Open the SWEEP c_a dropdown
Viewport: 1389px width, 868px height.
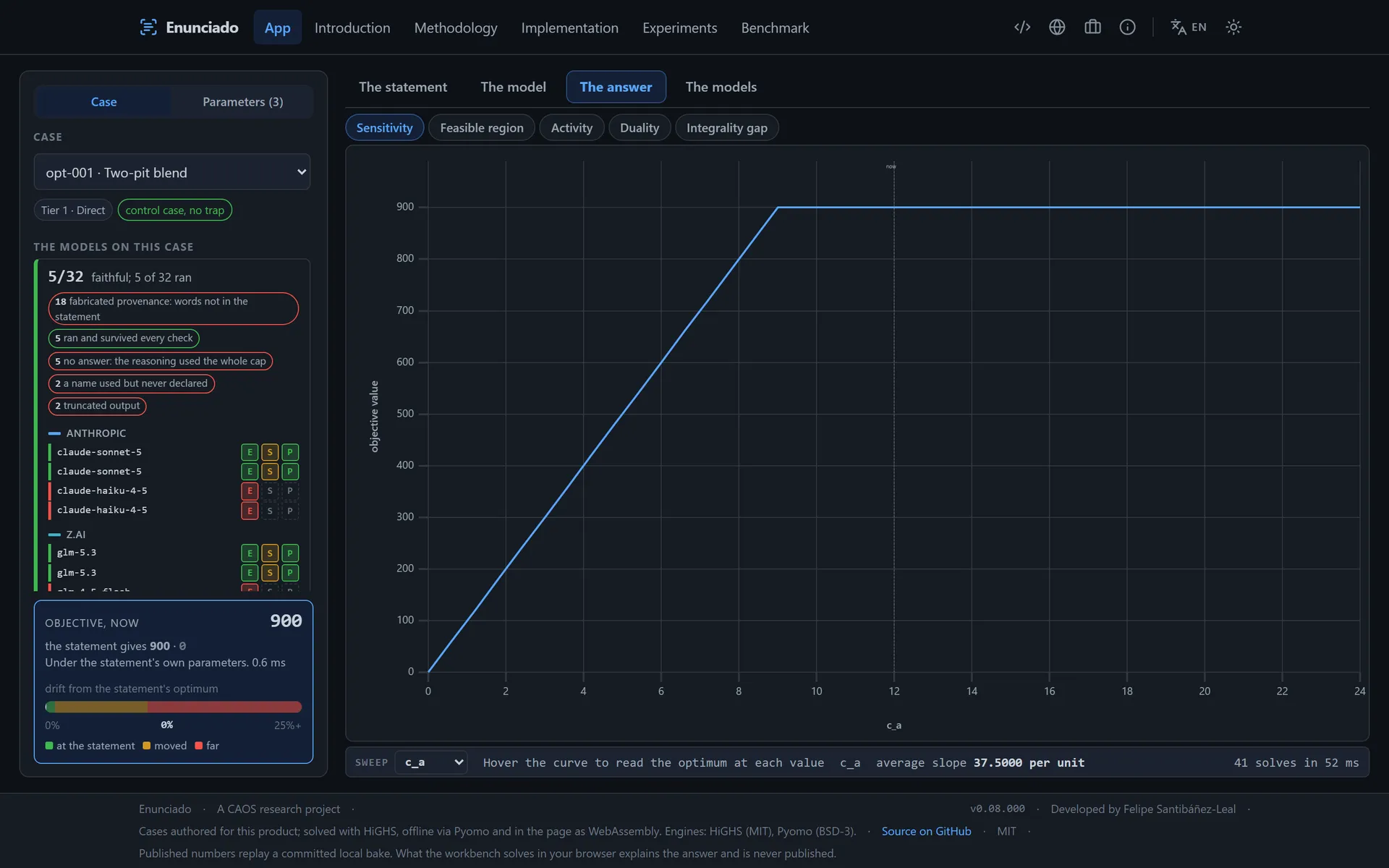coord(432,762)
